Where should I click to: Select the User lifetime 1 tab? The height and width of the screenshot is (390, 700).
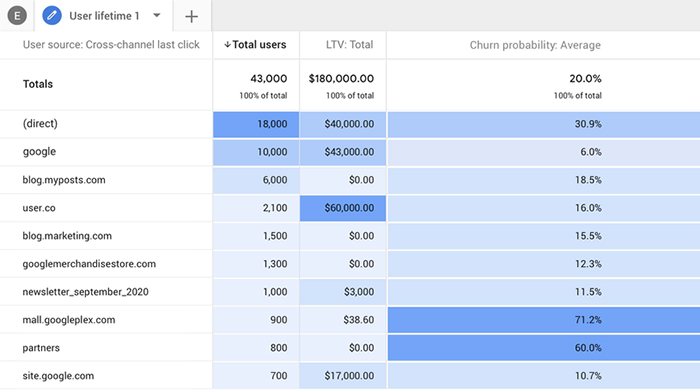click(x=104, y=16)
